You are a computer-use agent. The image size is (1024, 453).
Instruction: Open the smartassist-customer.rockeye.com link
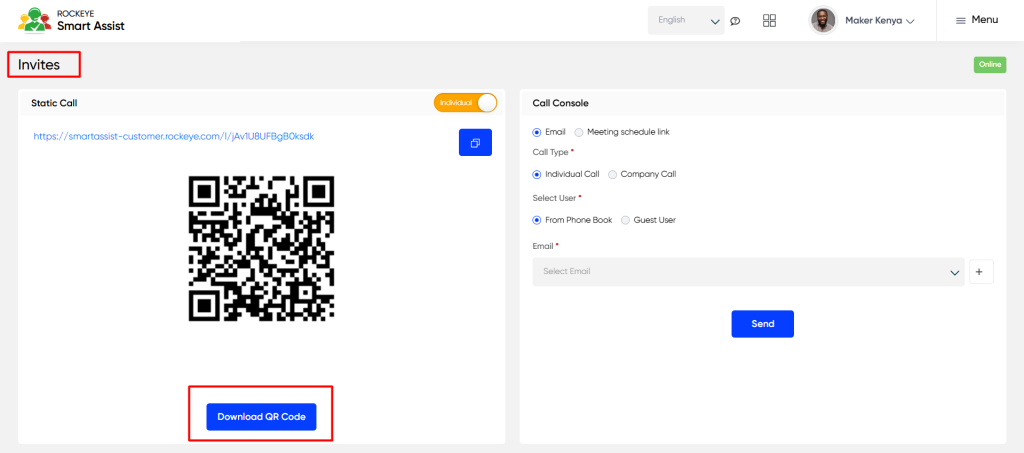[174, 136]
